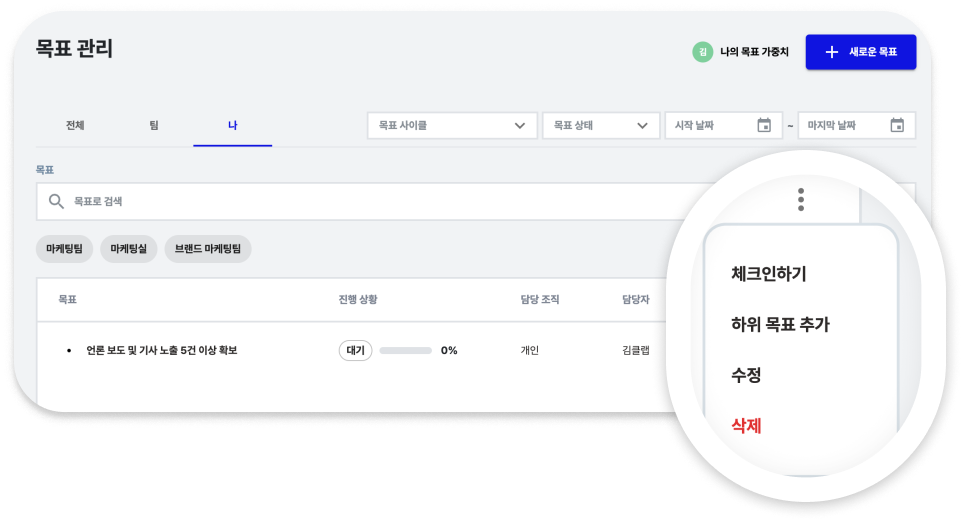Open the 목표 사이클 dropdown
This screenshot has height=521, width=962.
(x=452, y=125)
